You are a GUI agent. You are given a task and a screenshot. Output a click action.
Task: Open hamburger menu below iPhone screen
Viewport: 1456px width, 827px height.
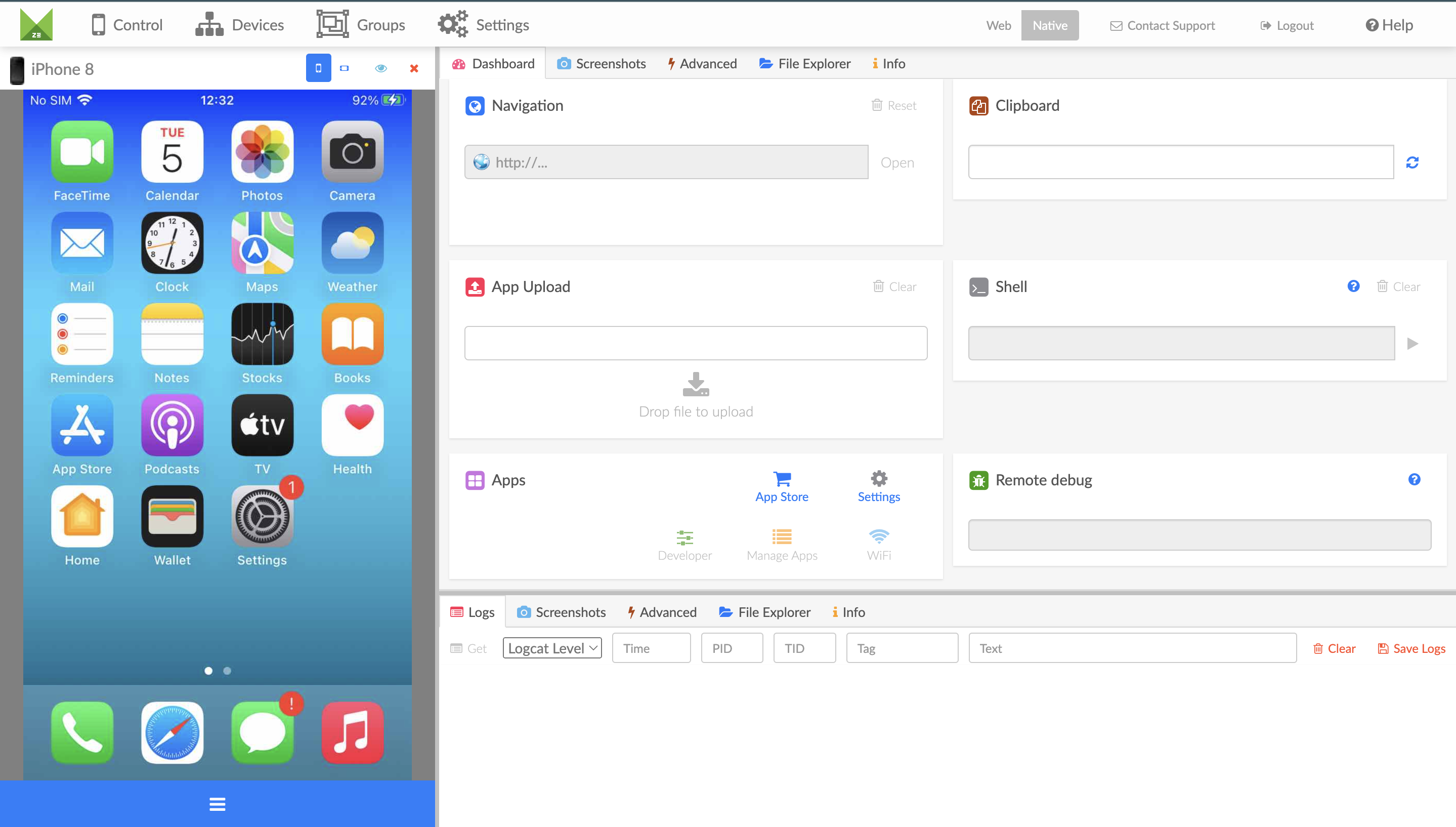click(218, 804)
